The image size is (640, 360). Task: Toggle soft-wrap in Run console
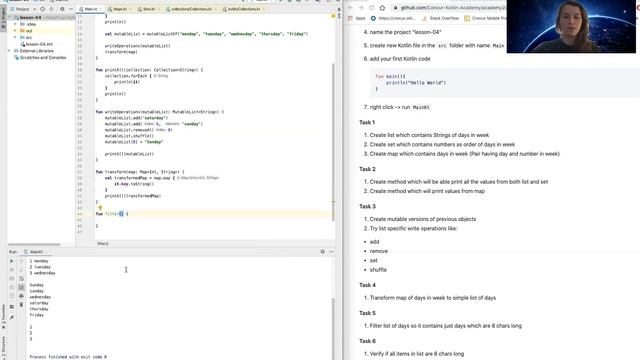coord(21,279)
